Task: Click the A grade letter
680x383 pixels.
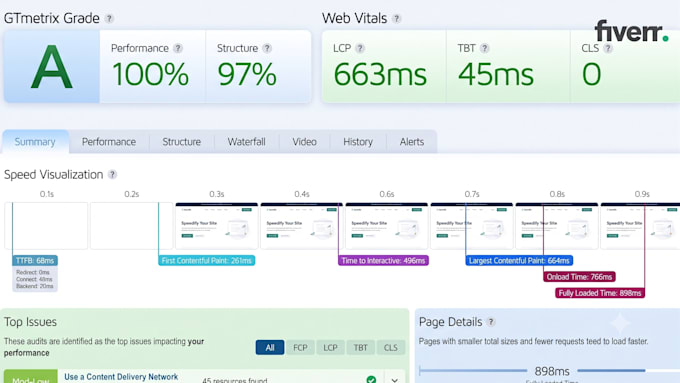Action: 52,67
